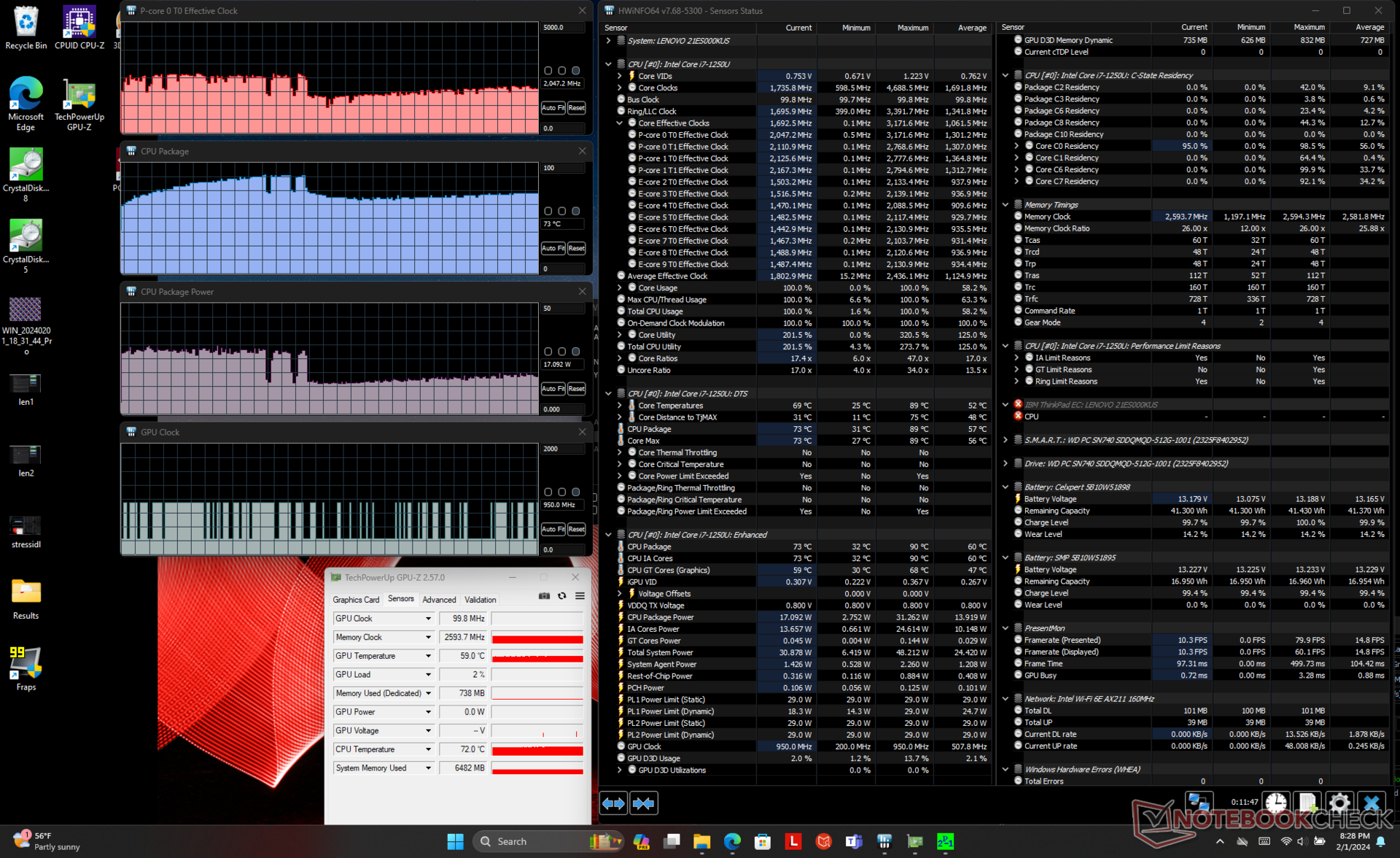The image size is (1400, 858).
Task: Click the HWiNFO expand columns arrows button
Action: [613, 803]
